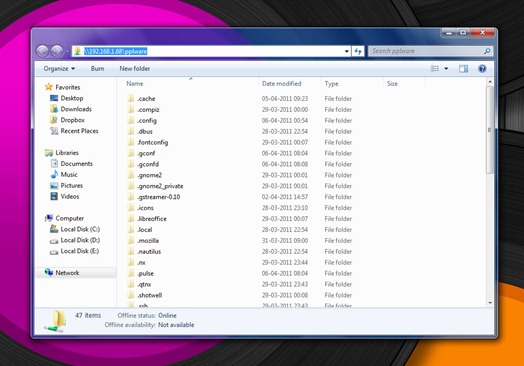Sort by the Name column header
Image resolution: width=524 pixels, height=366 pixels.
(x=135, y=84)
